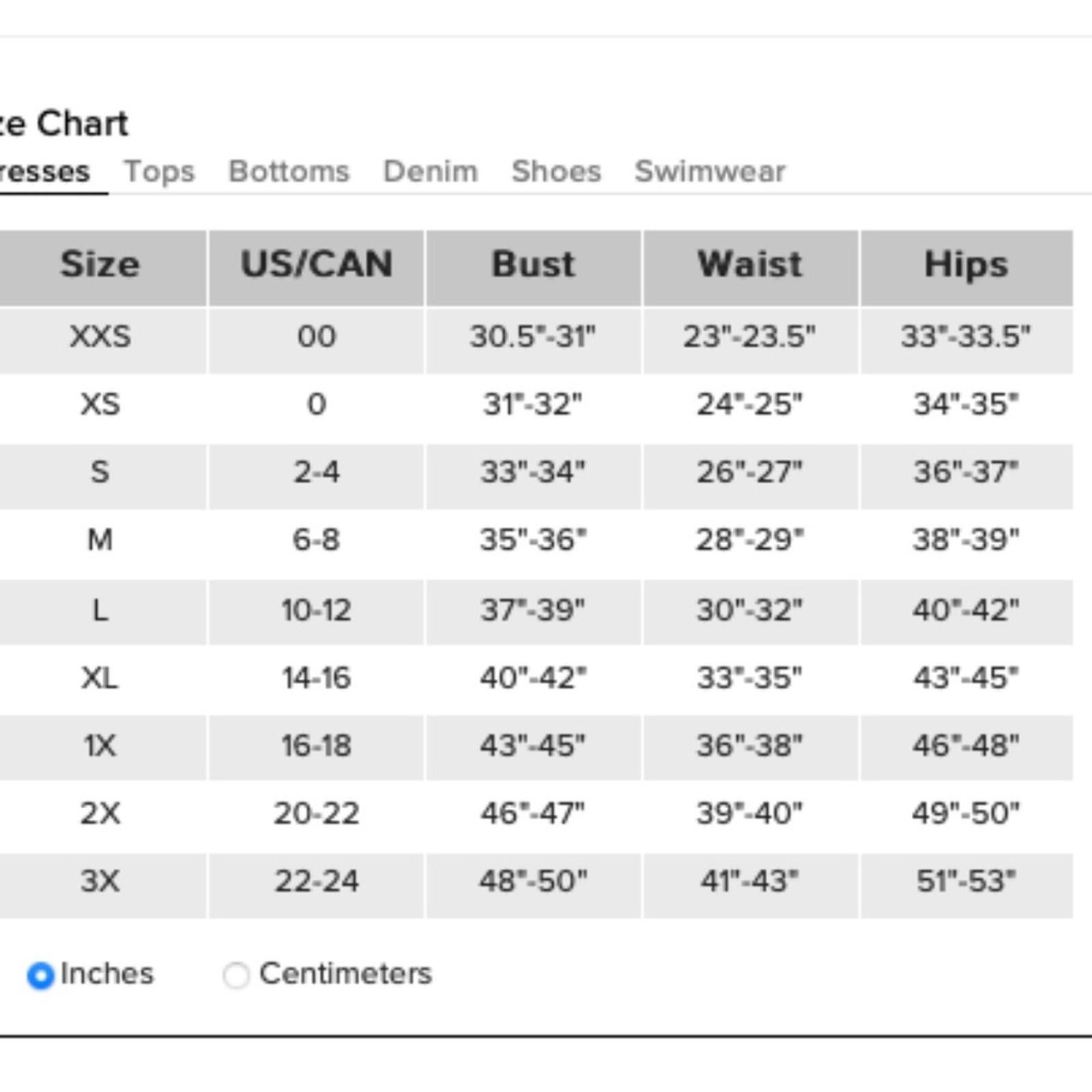This screenshot has height=1092, width=1092.
Task: Click the XL waist value 33"-35"
Action: [749, 678]
